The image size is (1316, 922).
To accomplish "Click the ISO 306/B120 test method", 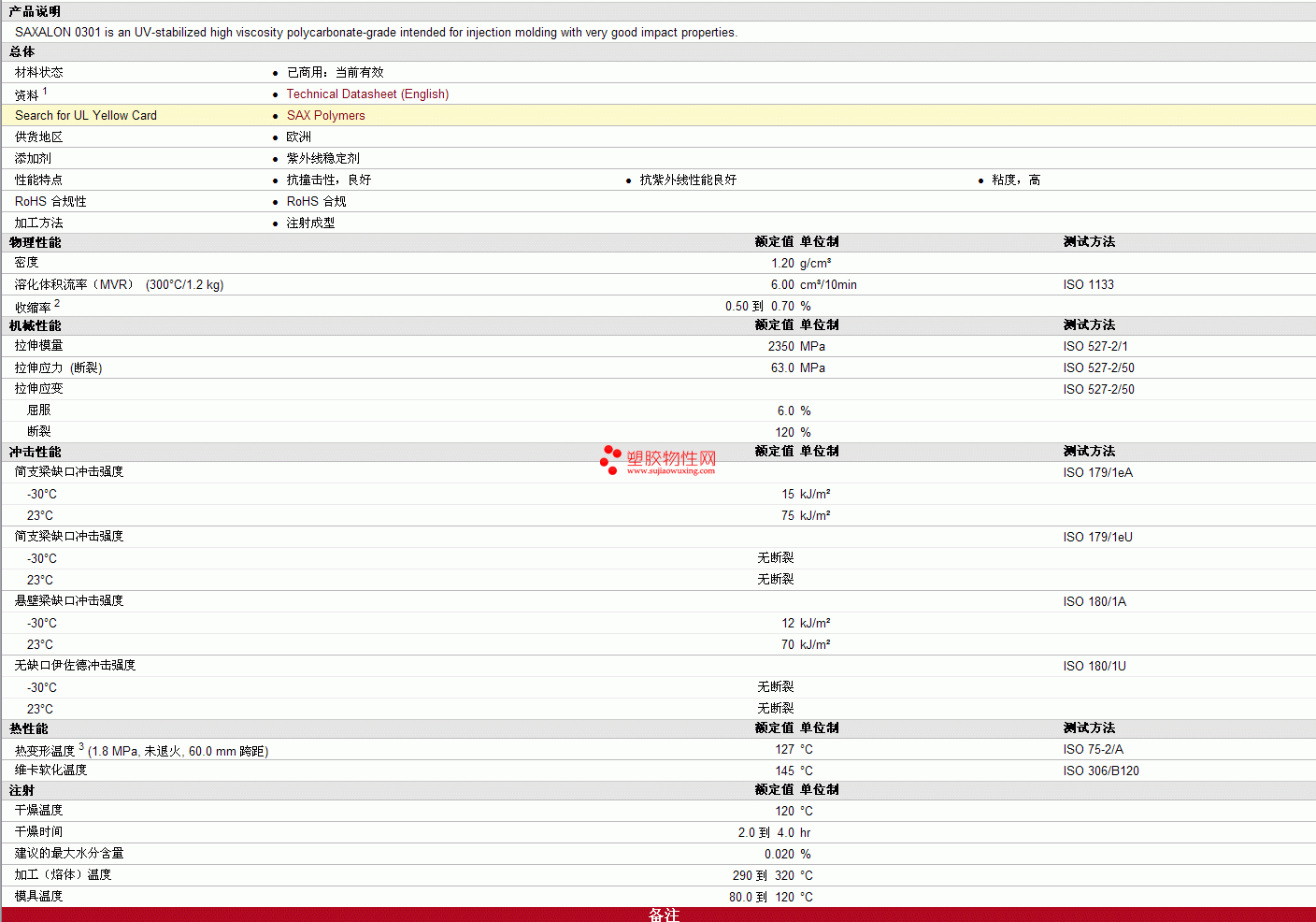I will 1101,771.
